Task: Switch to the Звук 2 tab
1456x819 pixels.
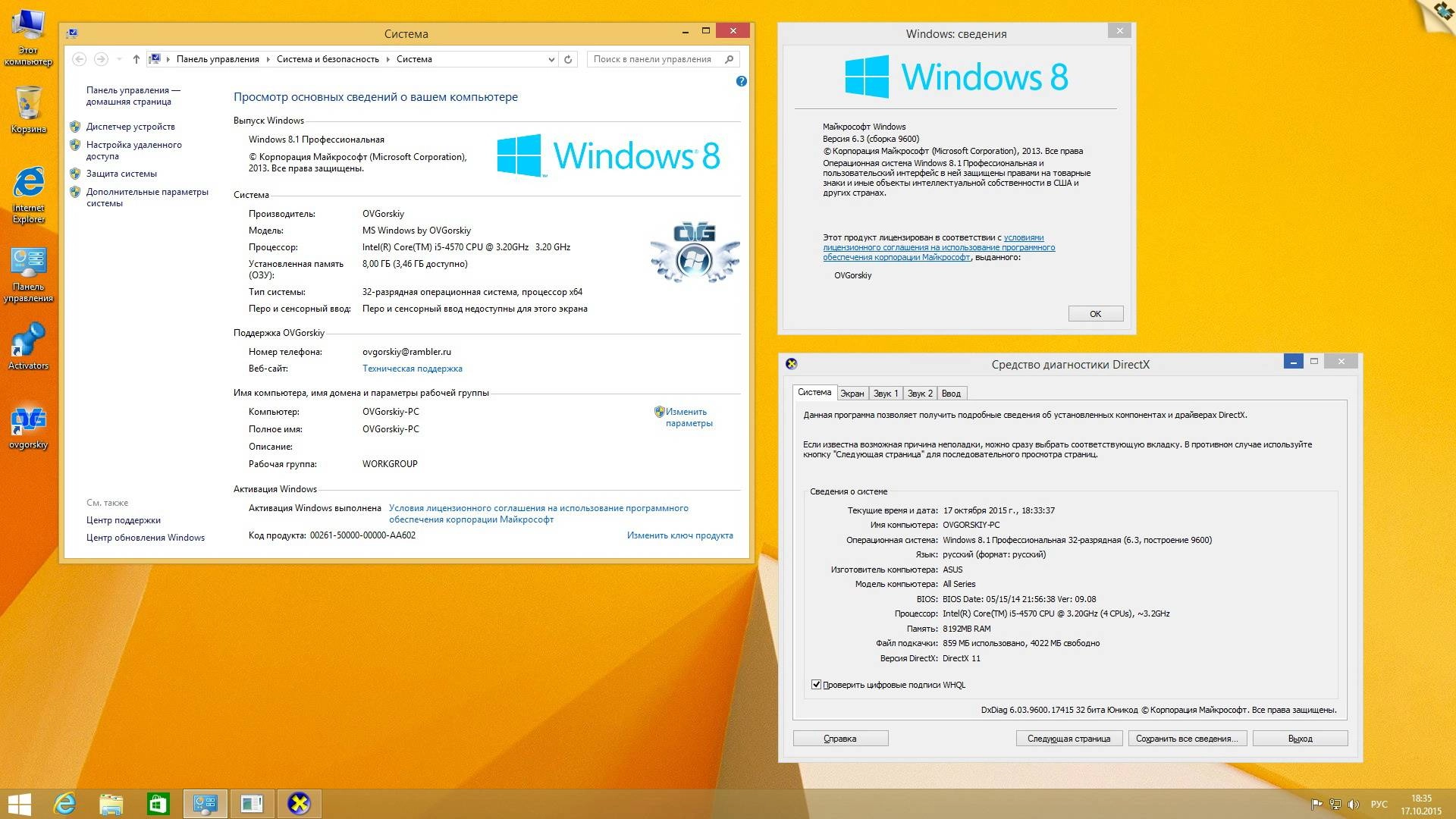Action: pyautogui.click(x=920, y=394)
